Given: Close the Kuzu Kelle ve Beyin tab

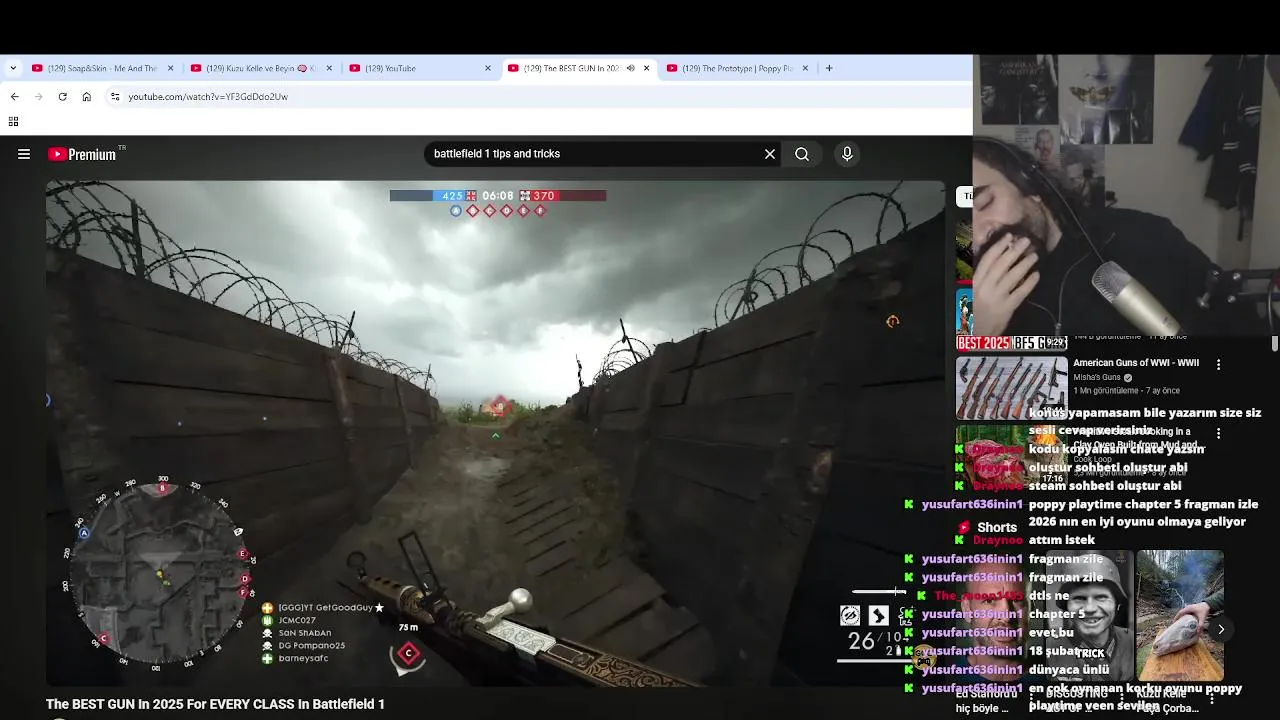Looking at the screenshot, I should point(329,68).
